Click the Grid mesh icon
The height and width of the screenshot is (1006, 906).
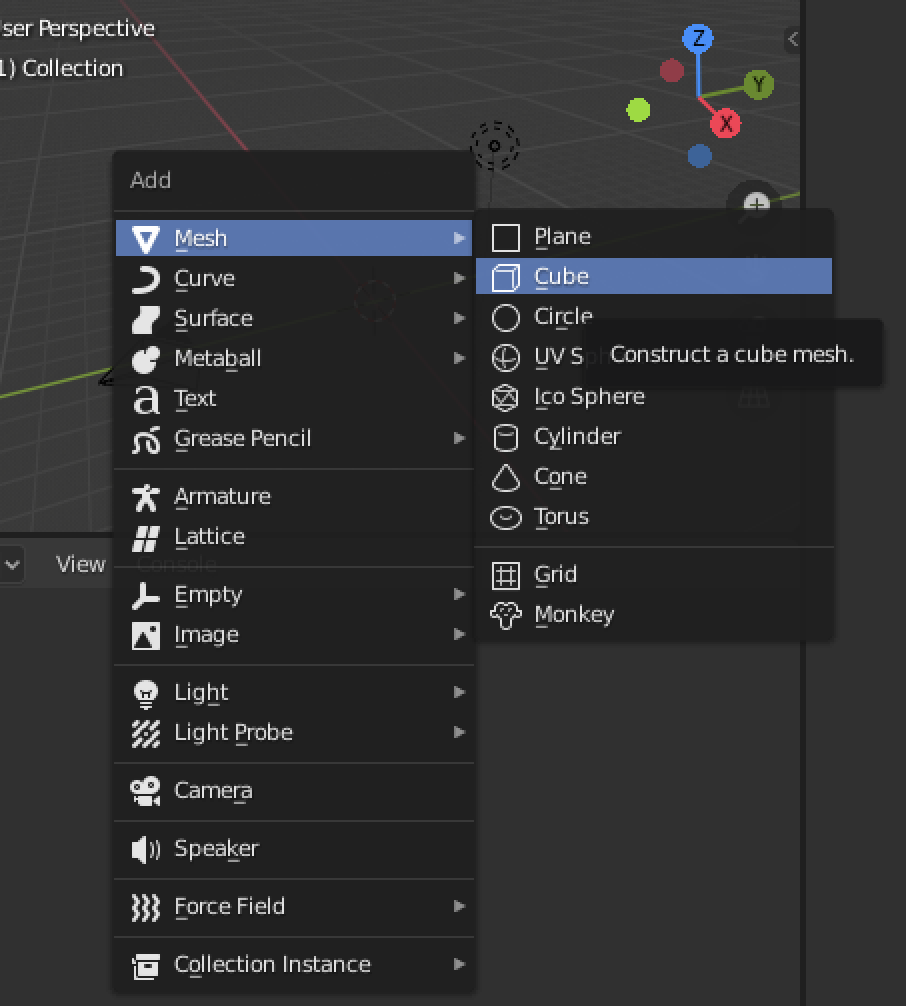click(x=506, y=575)
